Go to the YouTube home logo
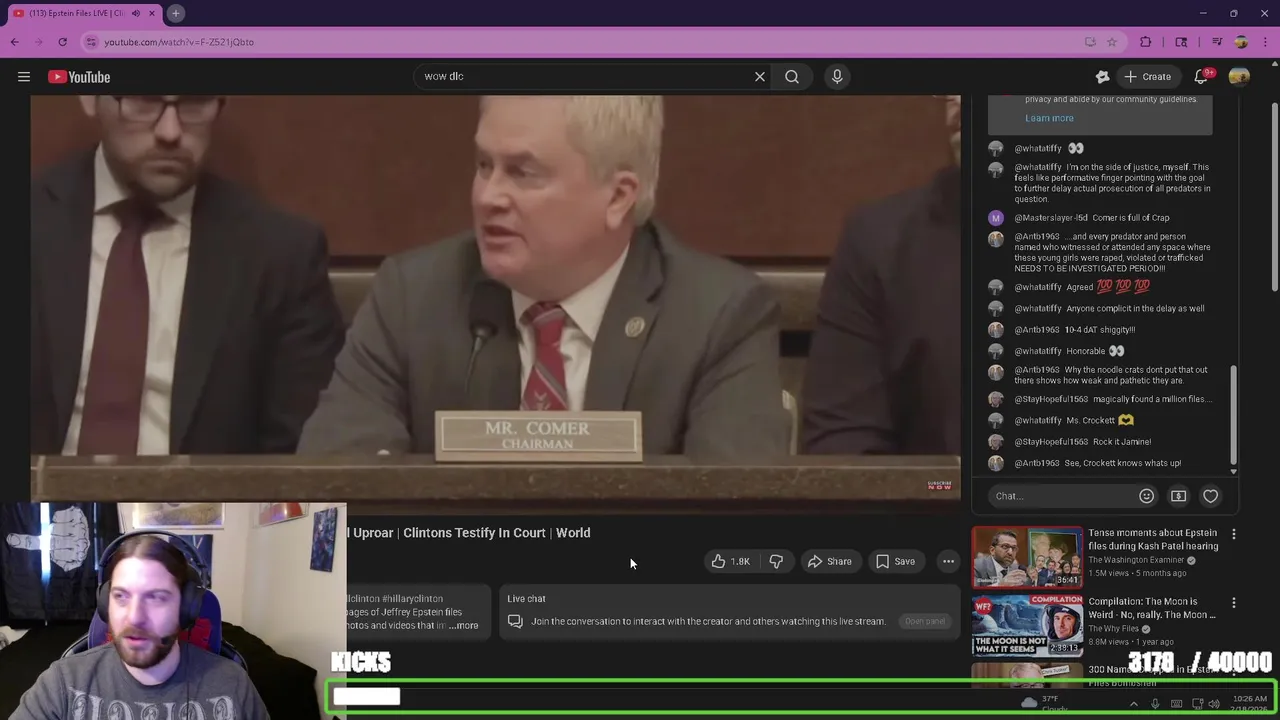The height and width of the screenshot is (720, 1280). (x=79, y=77)
